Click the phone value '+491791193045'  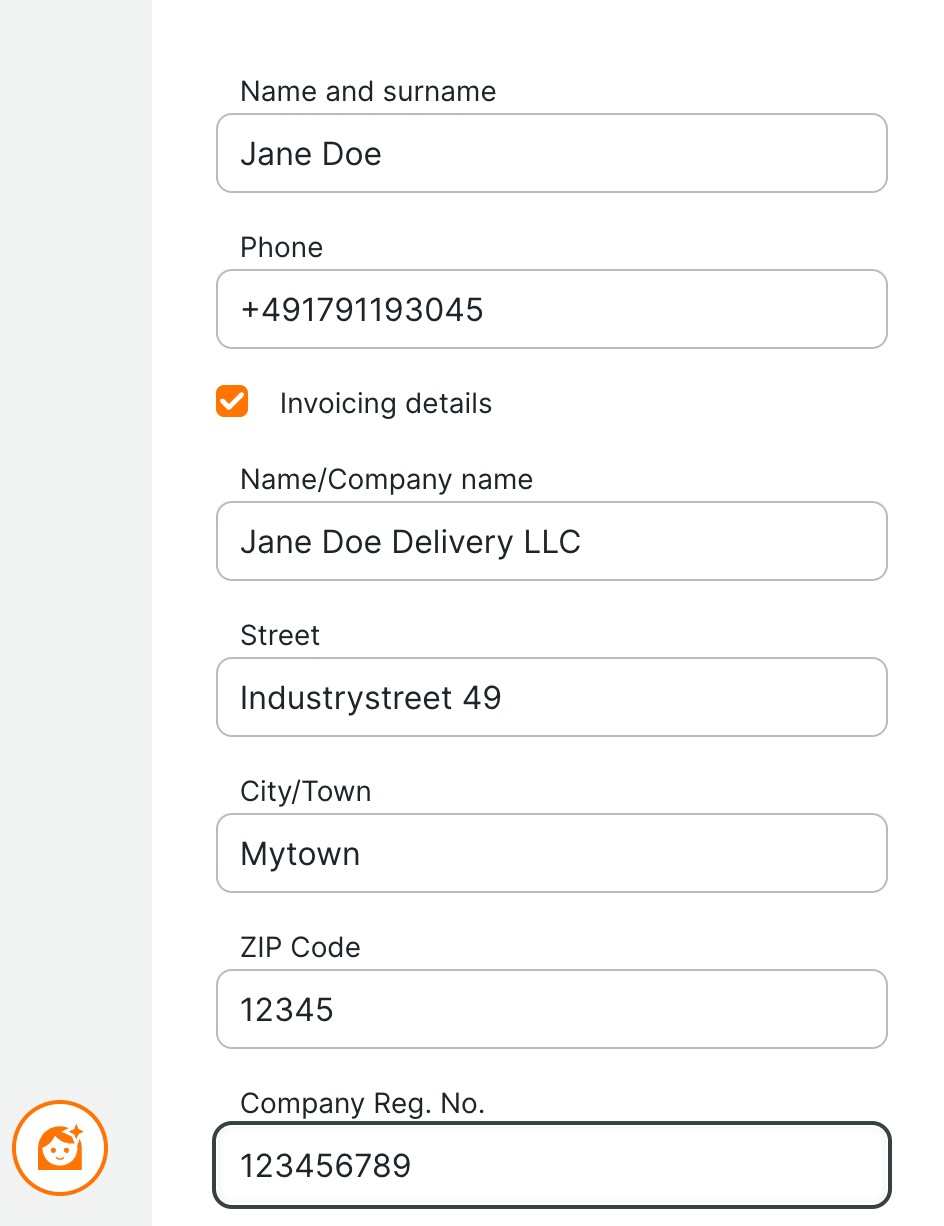tap(362, 310)
